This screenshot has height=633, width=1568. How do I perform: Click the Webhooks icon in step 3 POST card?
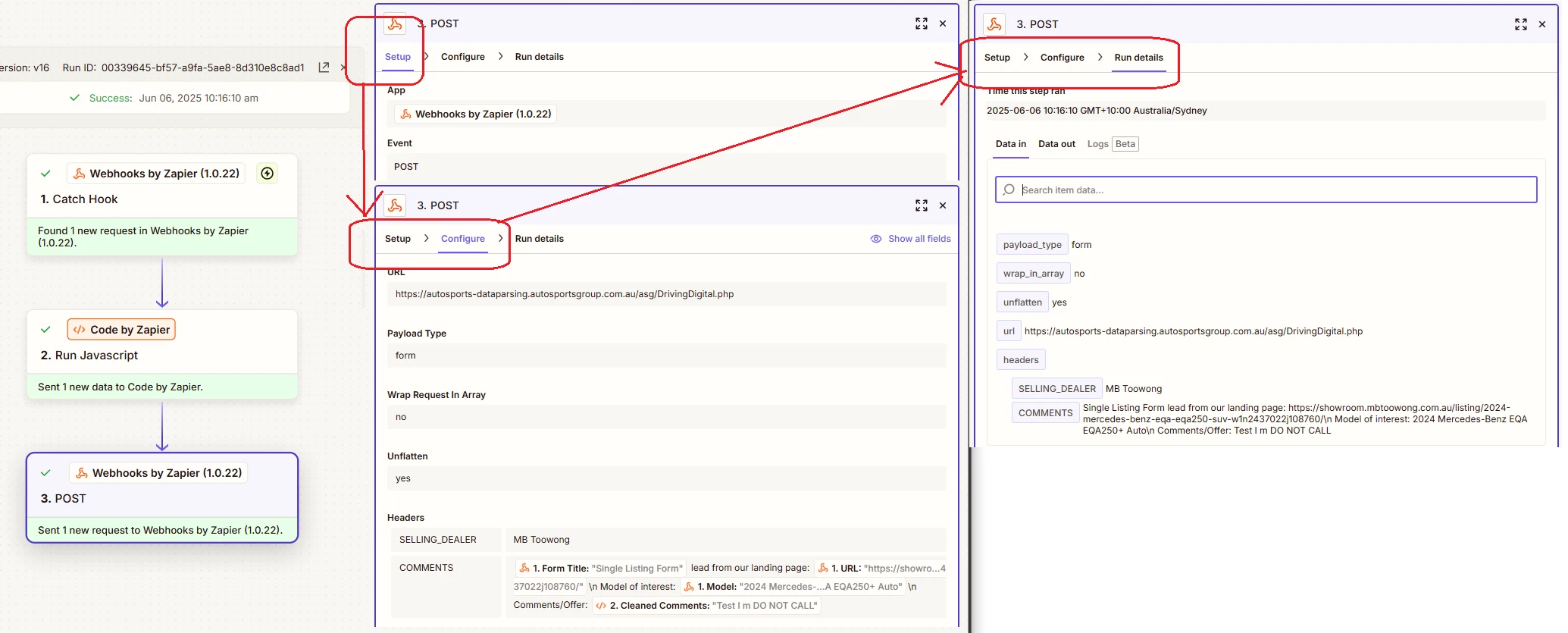pos(82,473)
